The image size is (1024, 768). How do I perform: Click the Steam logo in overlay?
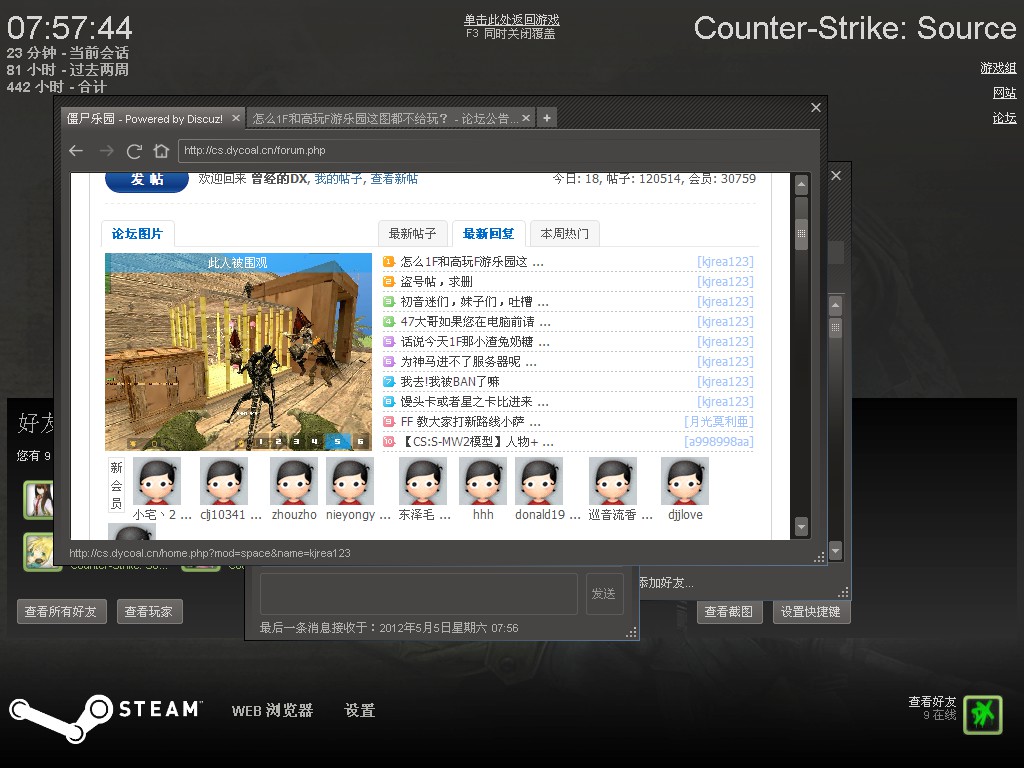[106, 717]
